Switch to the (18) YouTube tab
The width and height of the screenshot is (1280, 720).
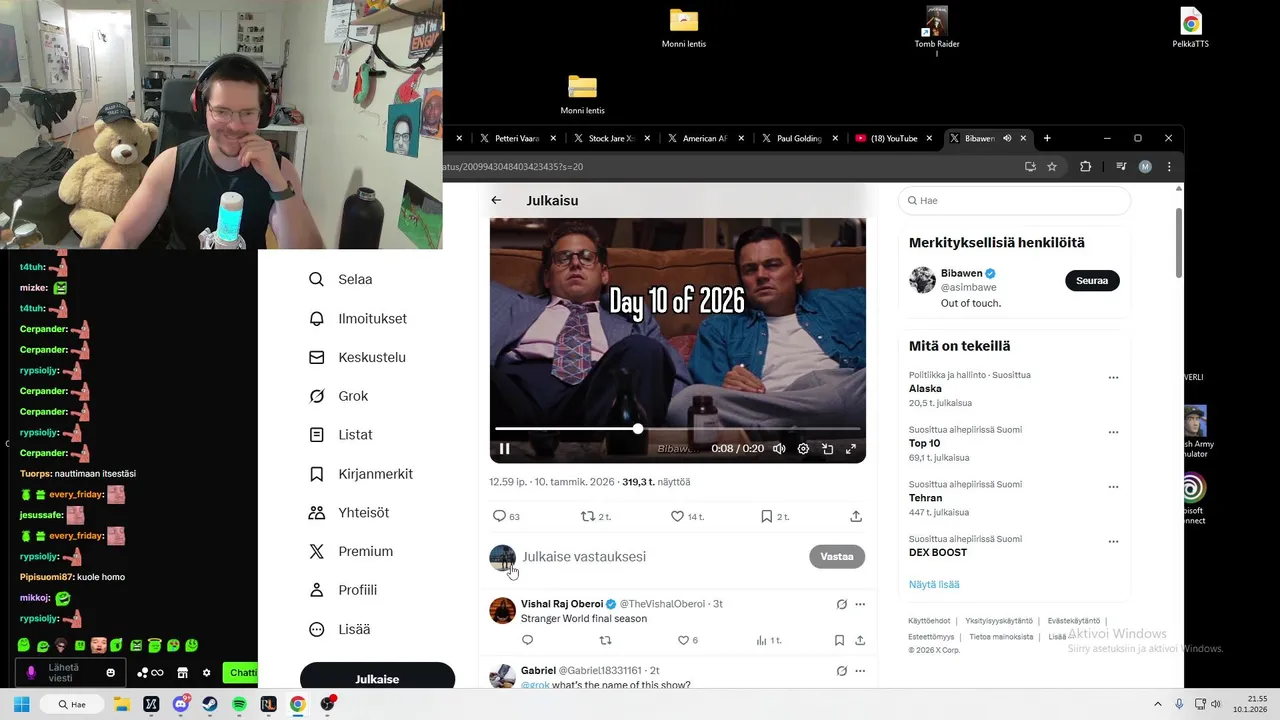coord(892,138)
